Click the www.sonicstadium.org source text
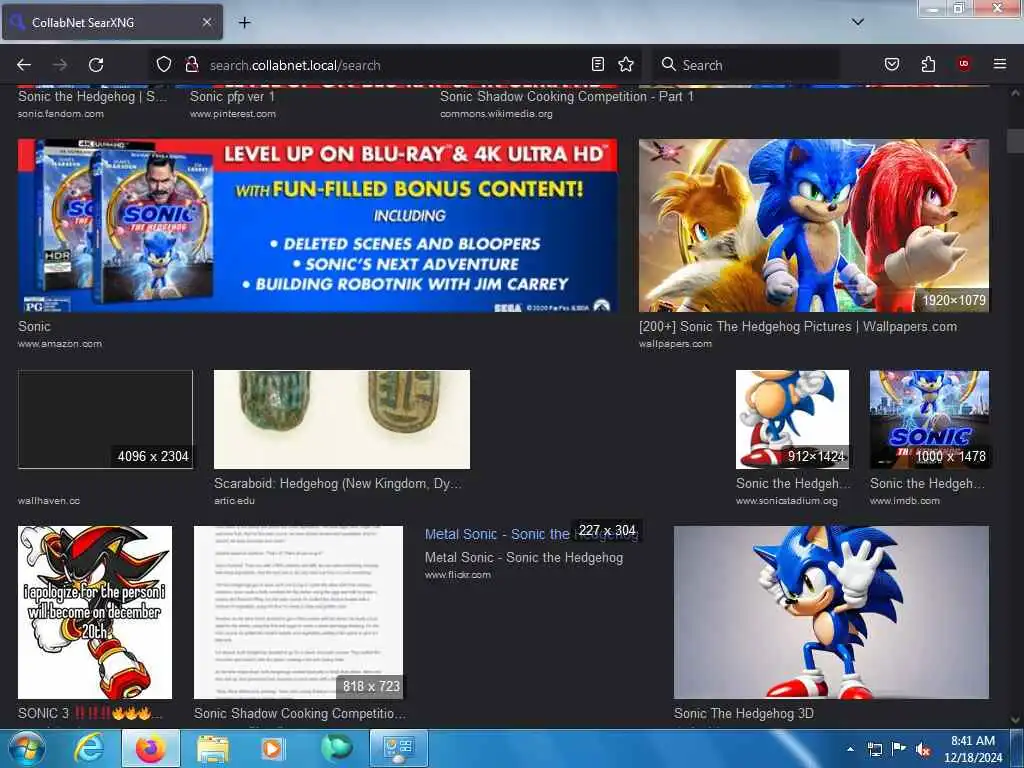The height and width of the screenshot is (768, 1024). click(787, 501)
